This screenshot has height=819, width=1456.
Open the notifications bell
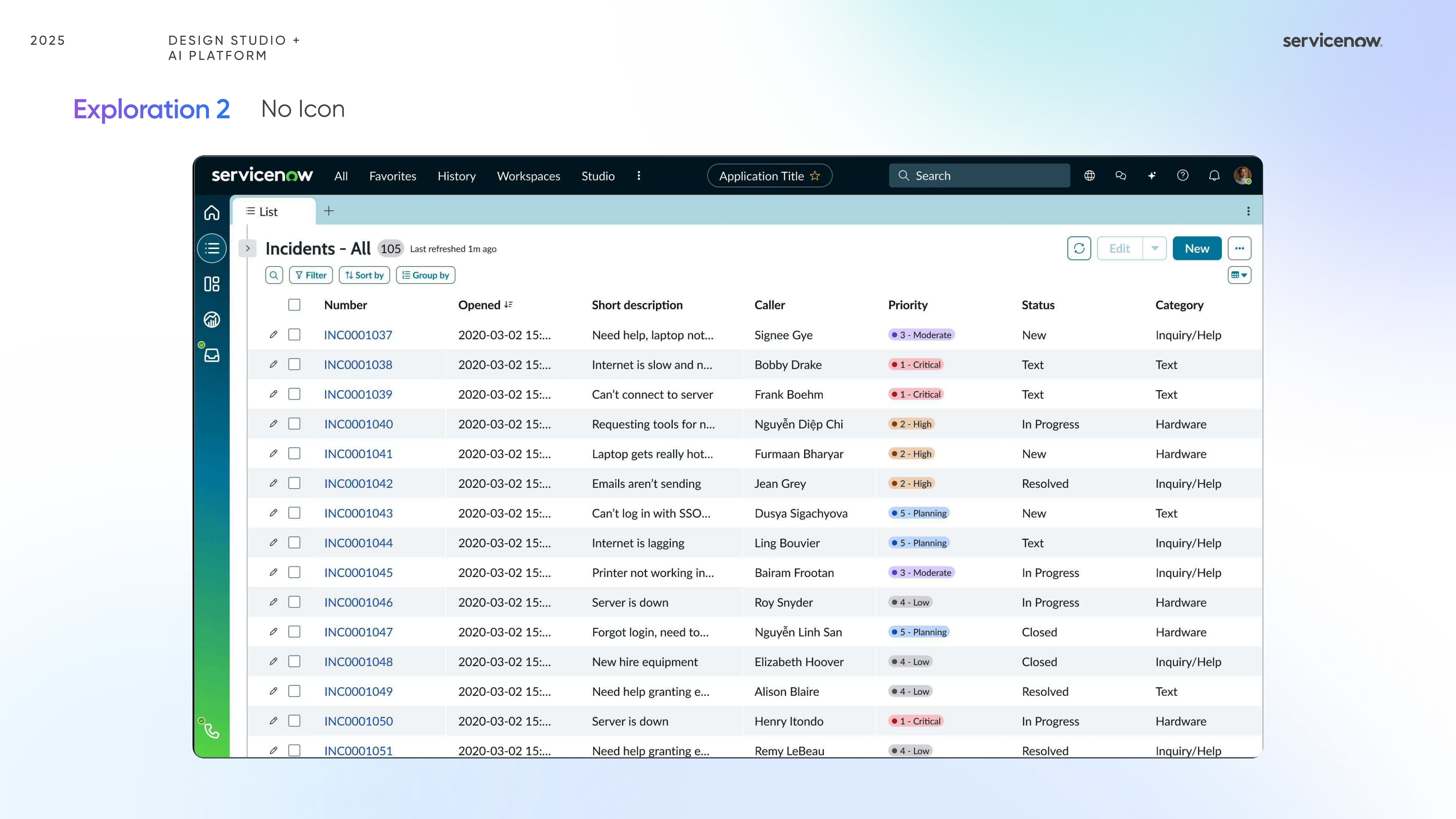coord(1214,176)
